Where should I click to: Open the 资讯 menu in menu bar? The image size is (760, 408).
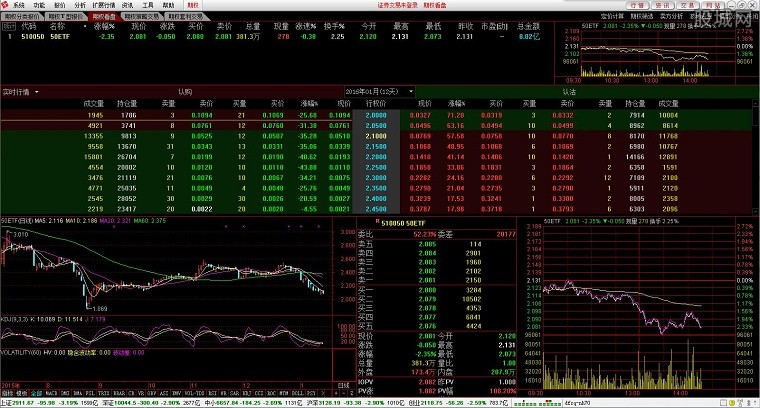coord(127,5)
